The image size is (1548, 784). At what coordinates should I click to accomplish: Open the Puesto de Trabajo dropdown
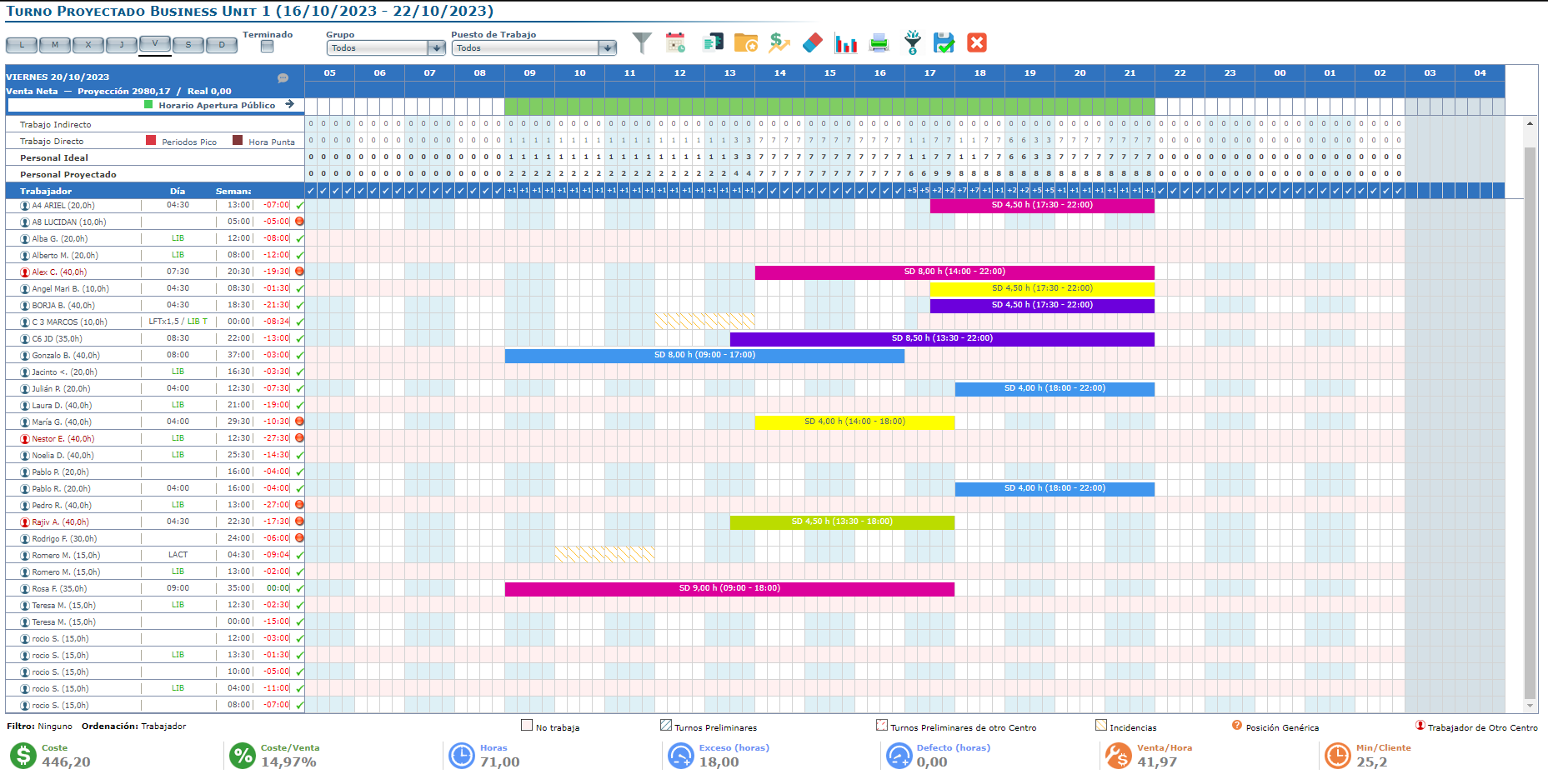tap(534, 48)
